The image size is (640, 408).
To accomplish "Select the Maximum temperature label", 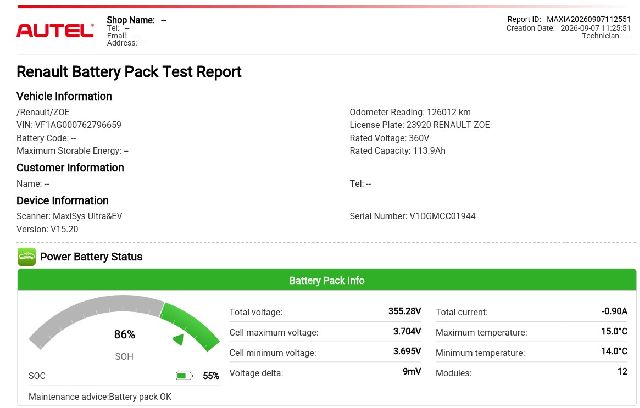I will (481, 333).
